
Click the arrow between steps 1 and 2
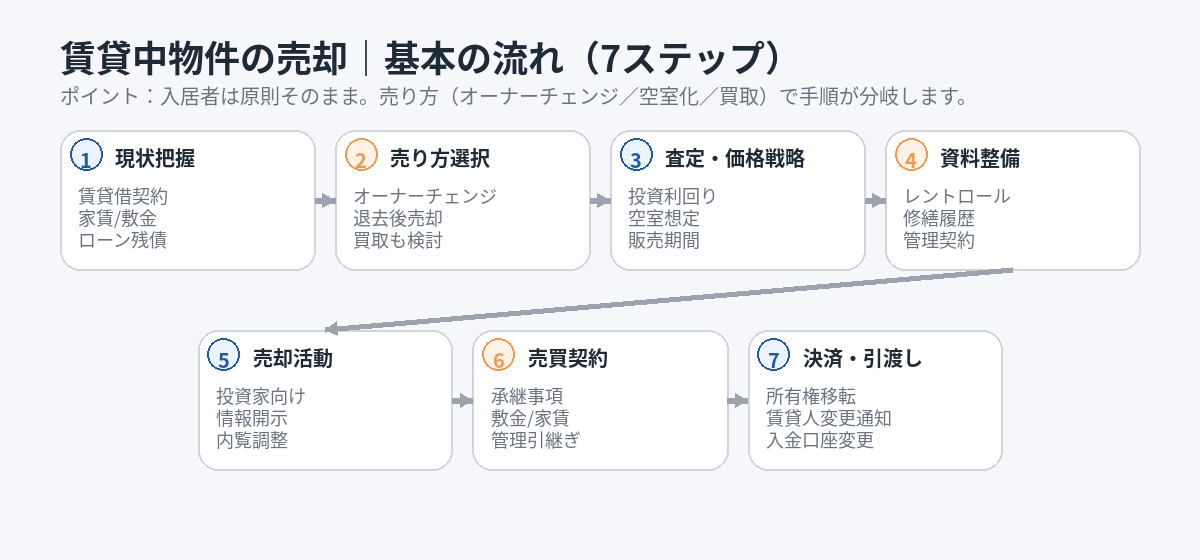(x=326, y=201)
